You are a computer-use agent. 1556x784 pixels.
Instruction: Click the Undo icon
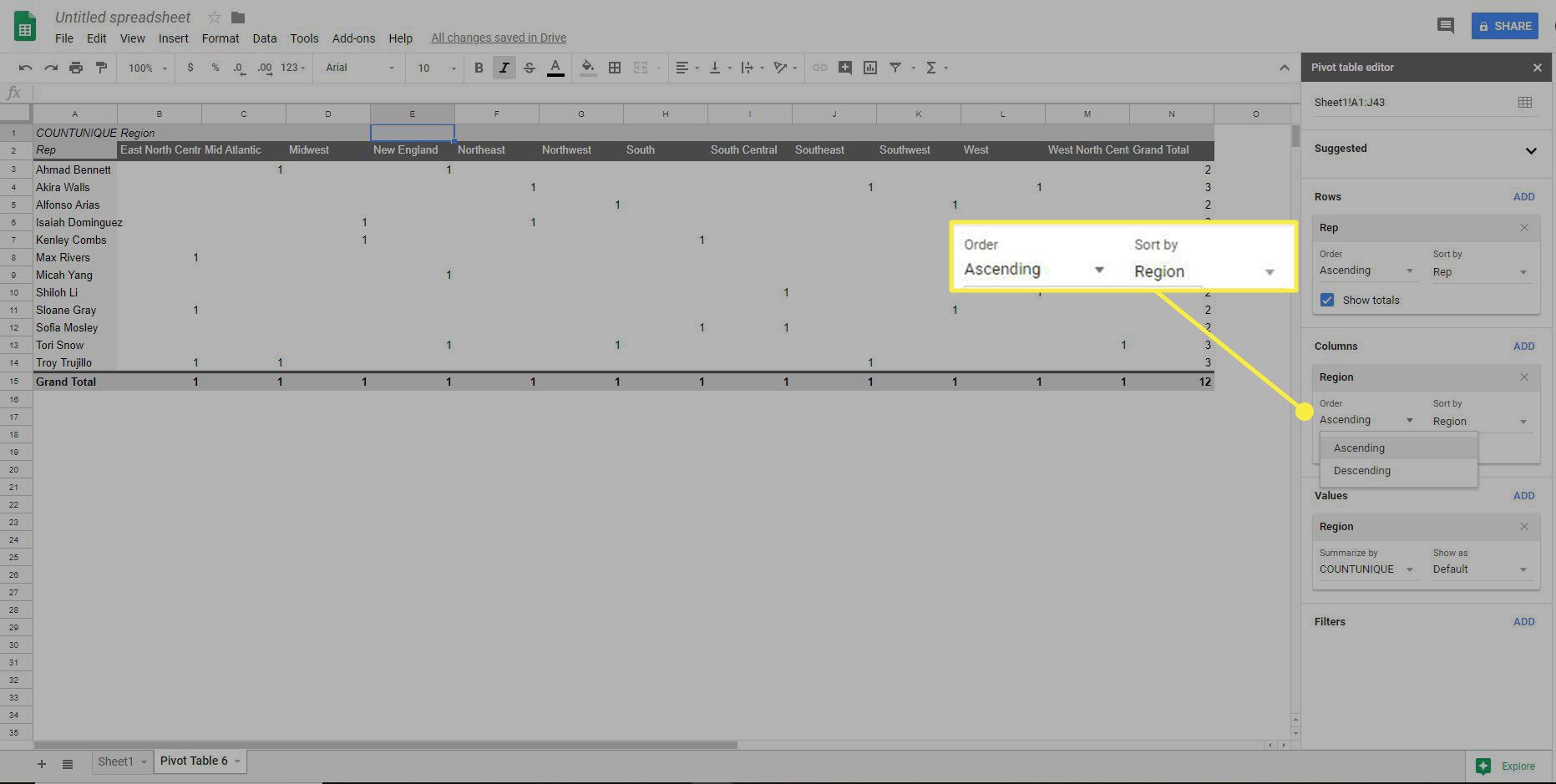25,68
